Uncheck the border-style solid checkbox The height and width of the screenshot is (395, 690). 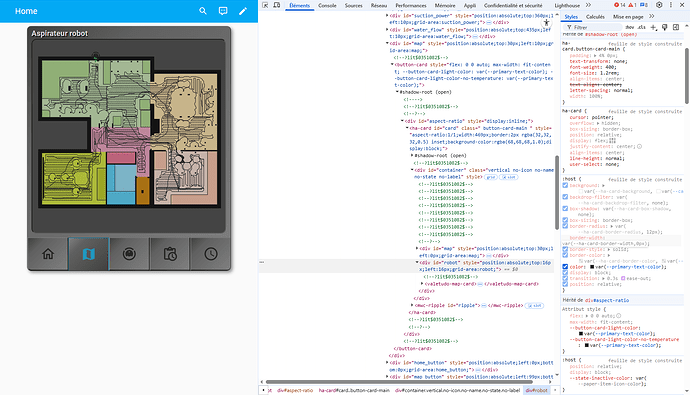pyautogui.click(x=565, y=249)
